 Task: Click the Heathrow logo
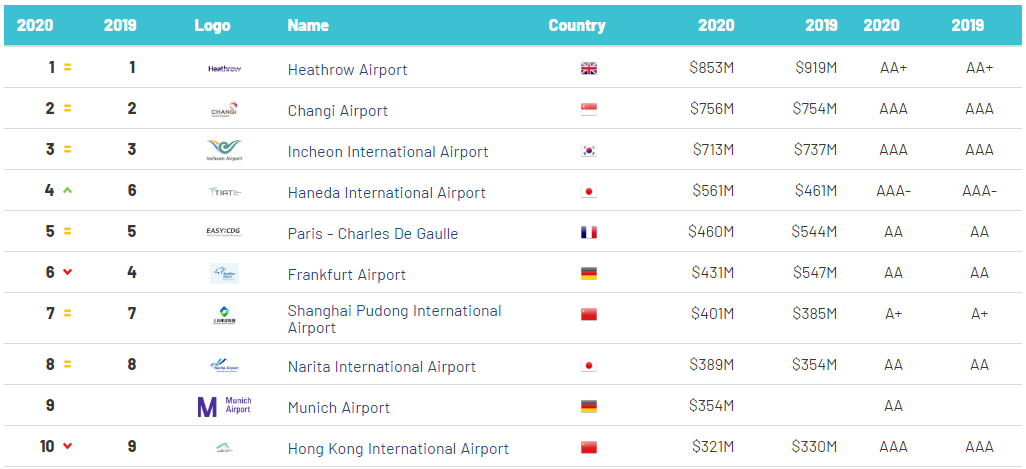[224, 69]
